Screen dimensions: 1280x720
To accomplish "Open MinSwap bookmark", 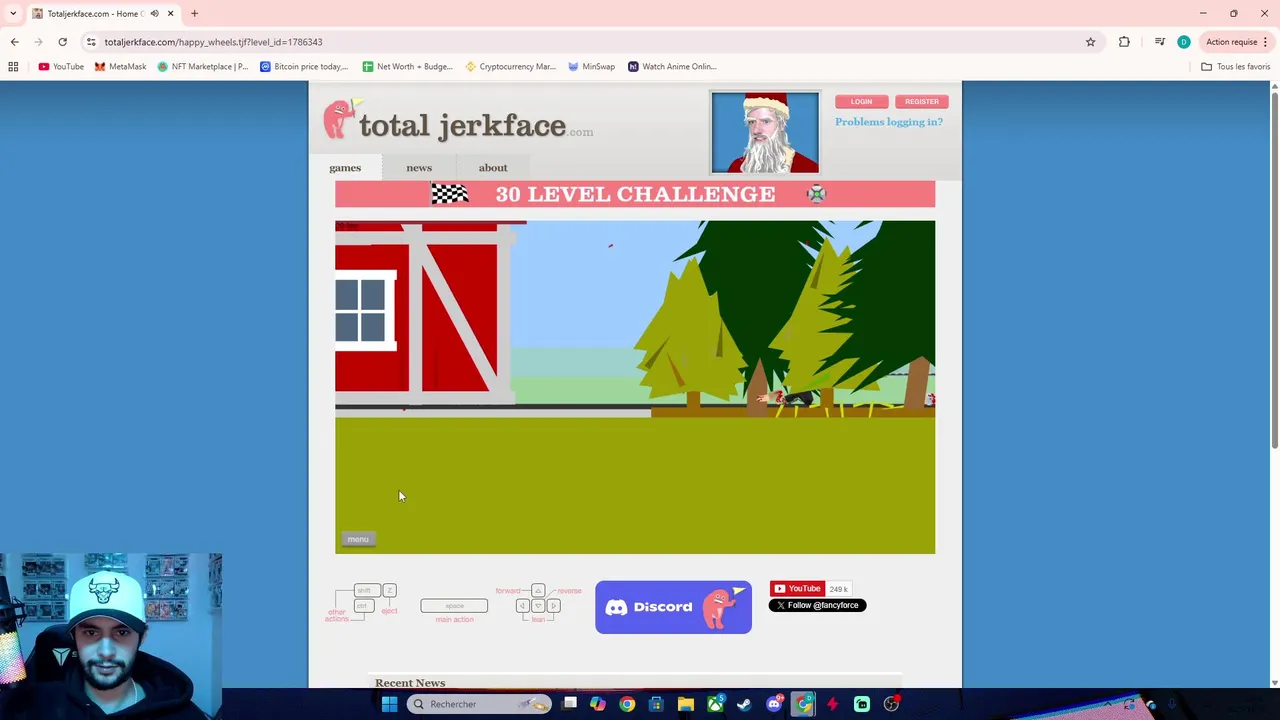I will coord(591,67).
